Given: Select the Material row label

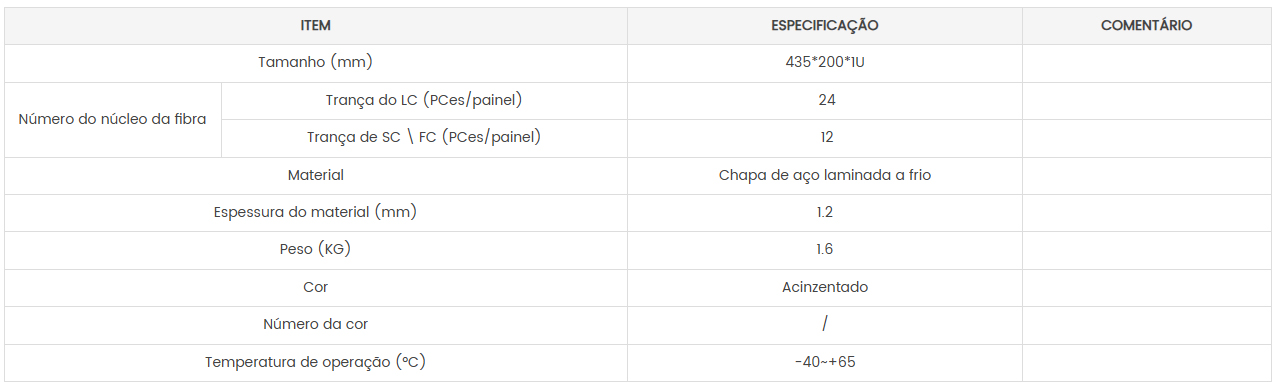Looking at the screenshot, I should pyautogui.click(x=315, y=175).
